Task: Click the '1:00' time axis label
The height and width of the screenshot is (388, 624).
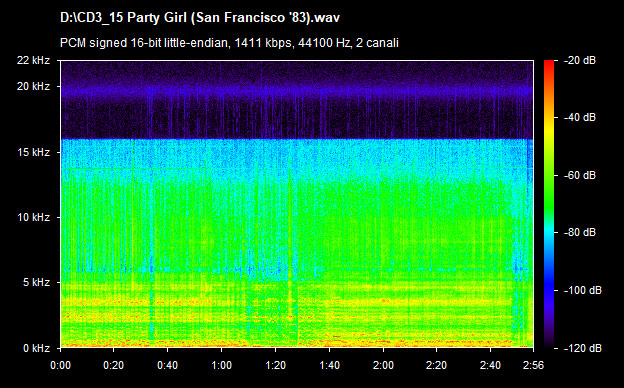Action: pyautogui.click(x=222, y=365)
